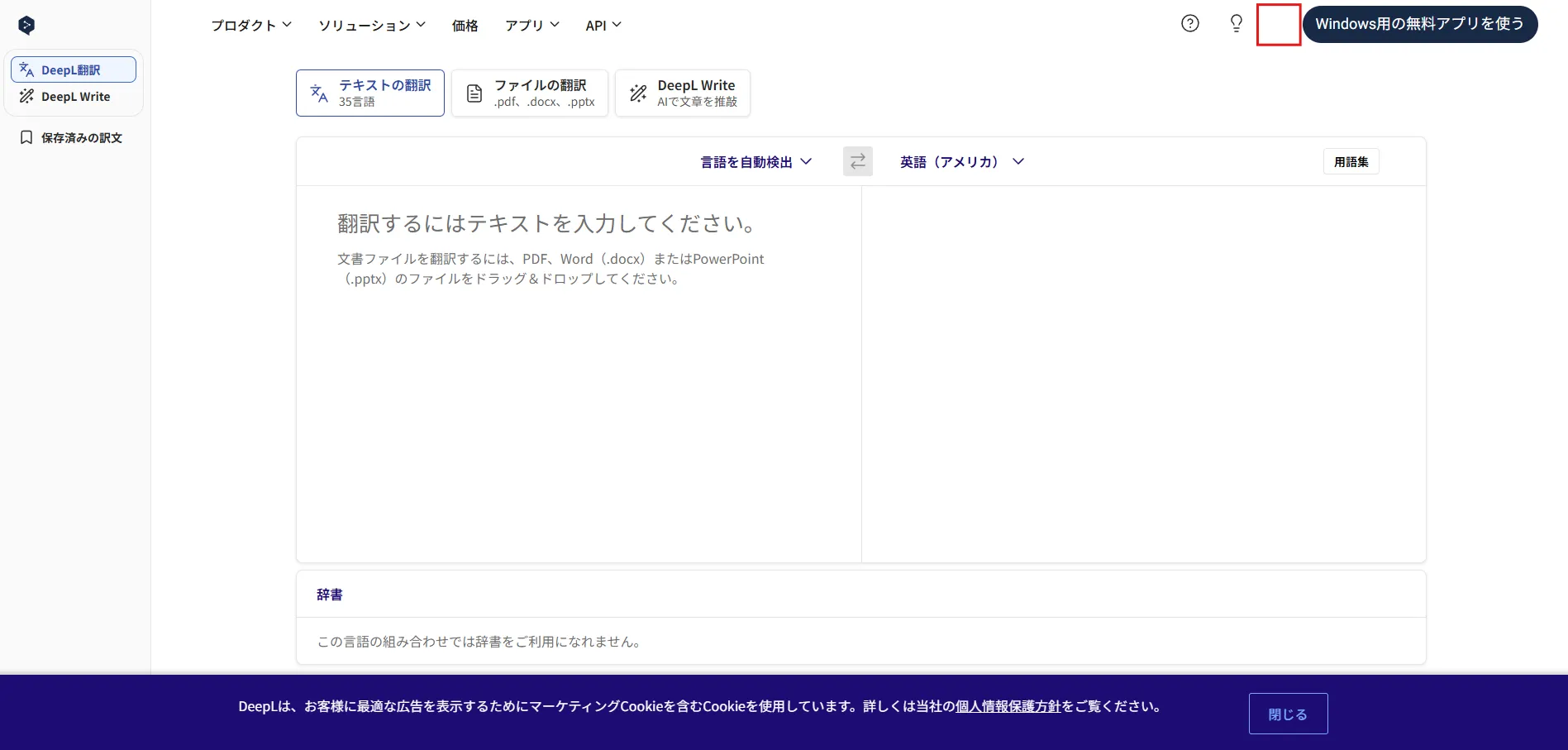Open the 言語を自動検出 source language dropdown

(756, 162)
